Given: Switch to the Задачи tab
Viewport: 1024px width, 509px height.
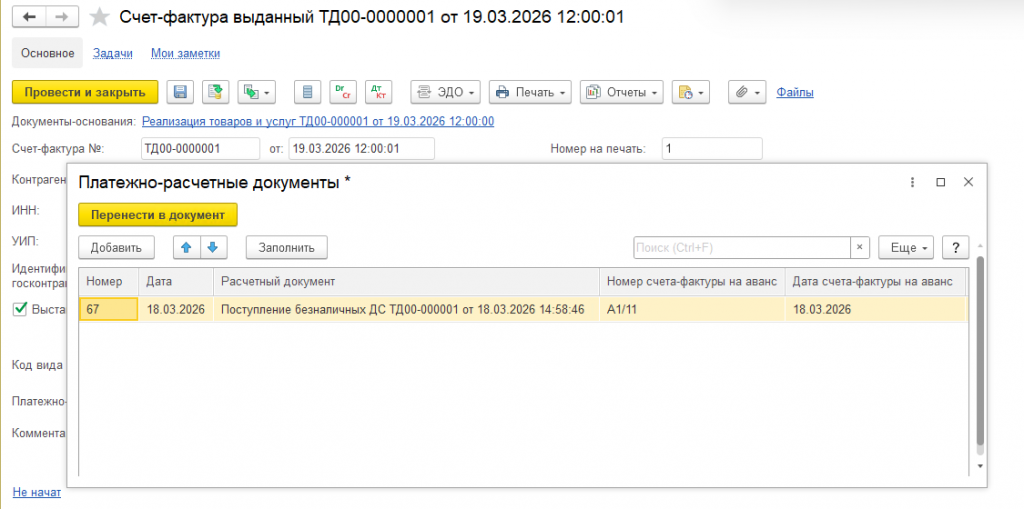Looking at the screenshot, I should (x=113, y=53).
